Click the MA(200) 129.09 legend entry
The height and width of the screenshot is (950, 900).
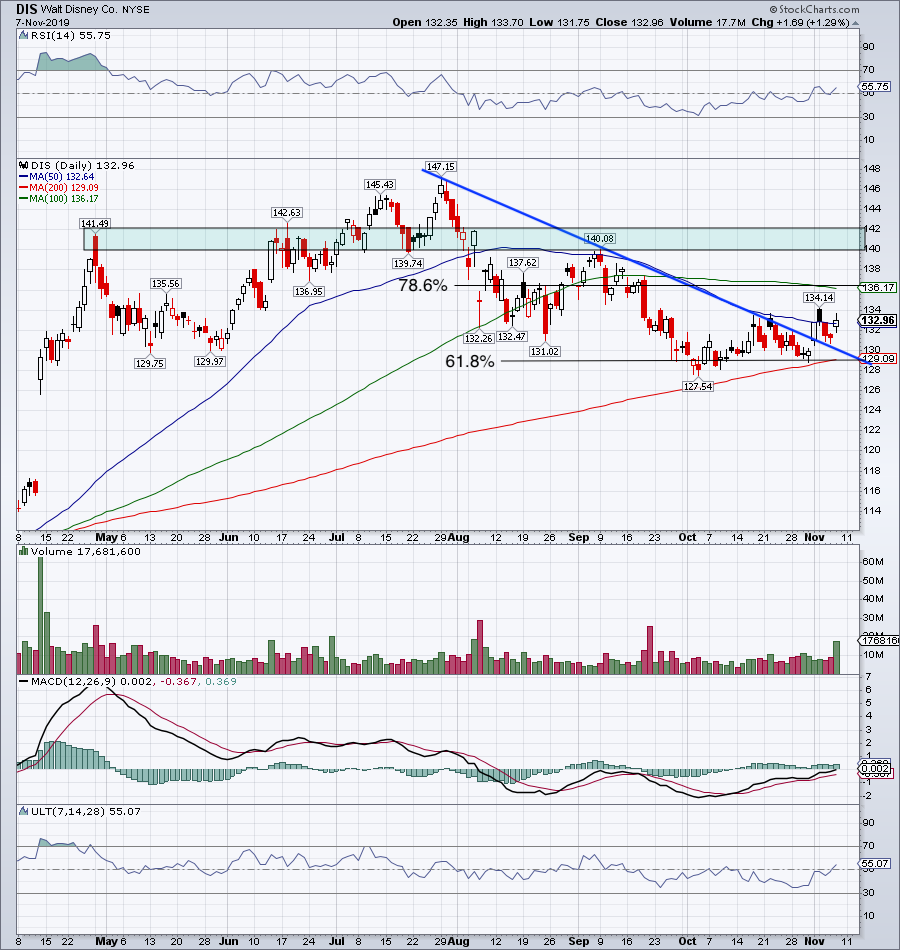[58, 188]
